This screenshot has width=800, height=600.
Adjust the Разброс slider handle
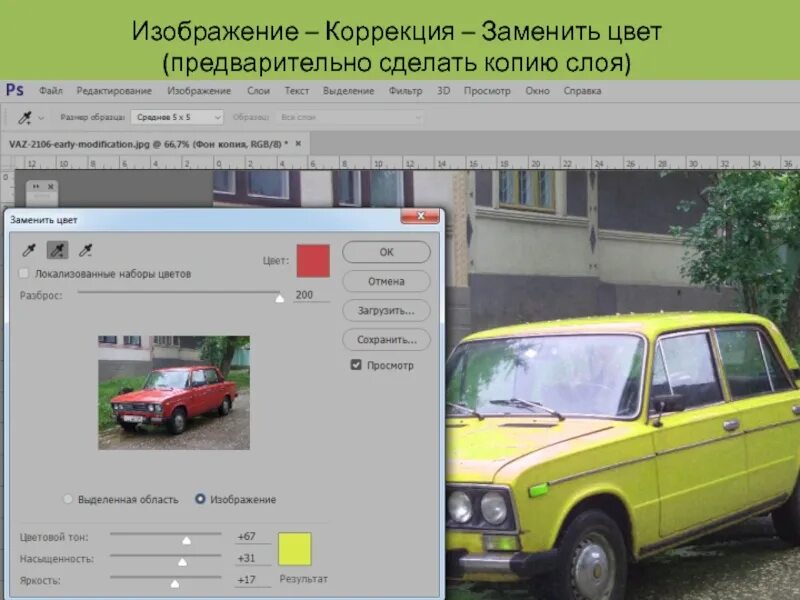coord(280,298)
